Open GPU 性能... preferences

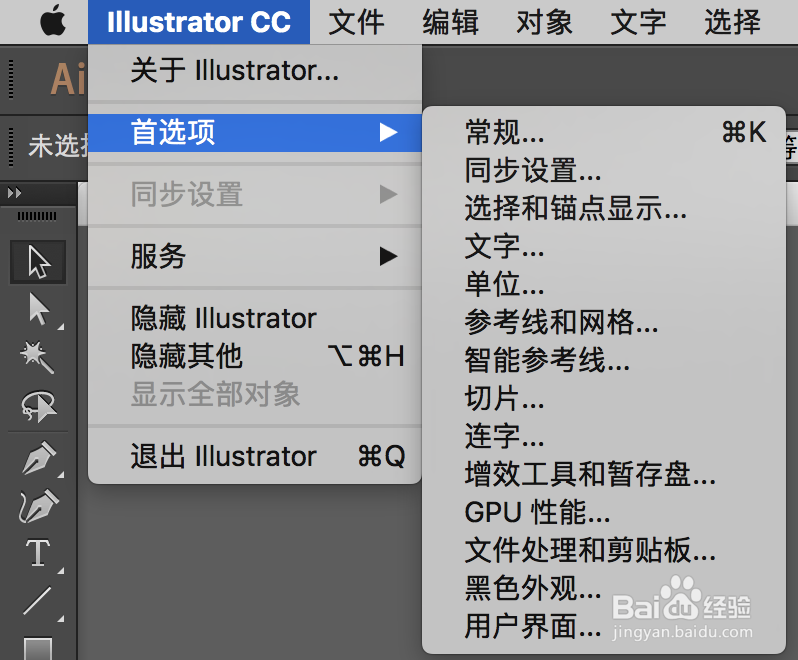pos(604,512)
